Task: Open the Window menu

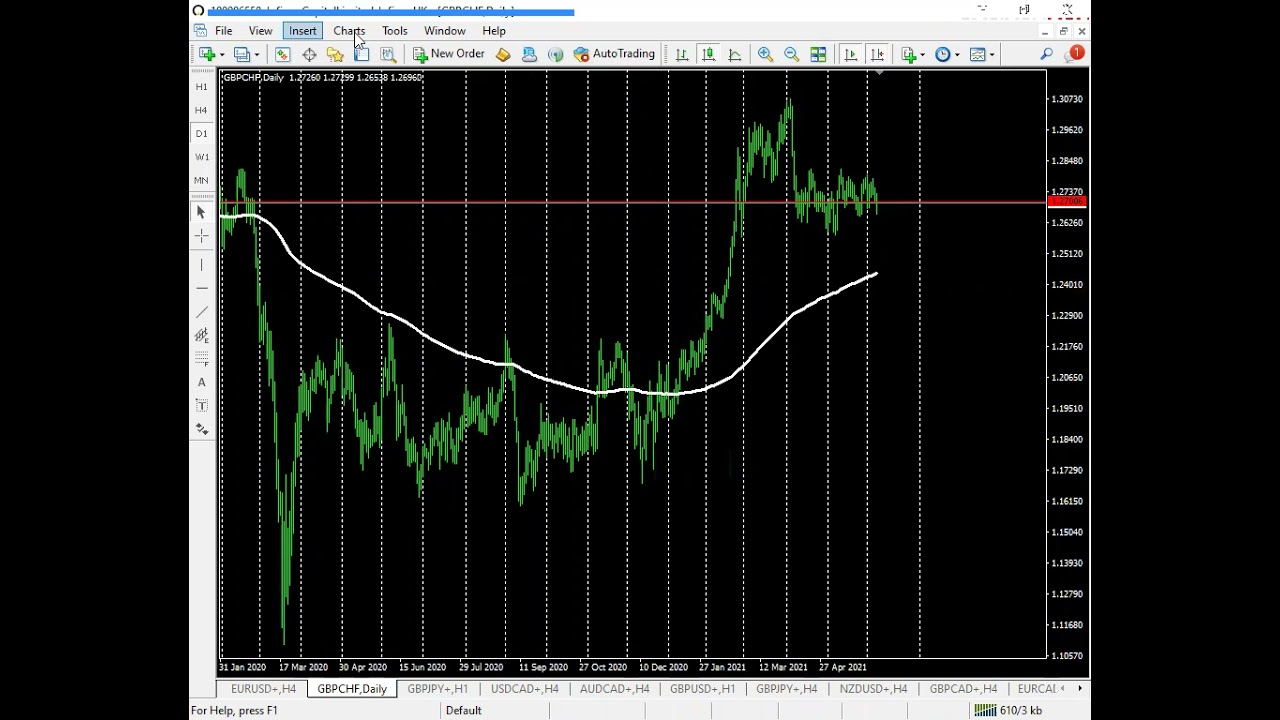Action: (444, 31)
